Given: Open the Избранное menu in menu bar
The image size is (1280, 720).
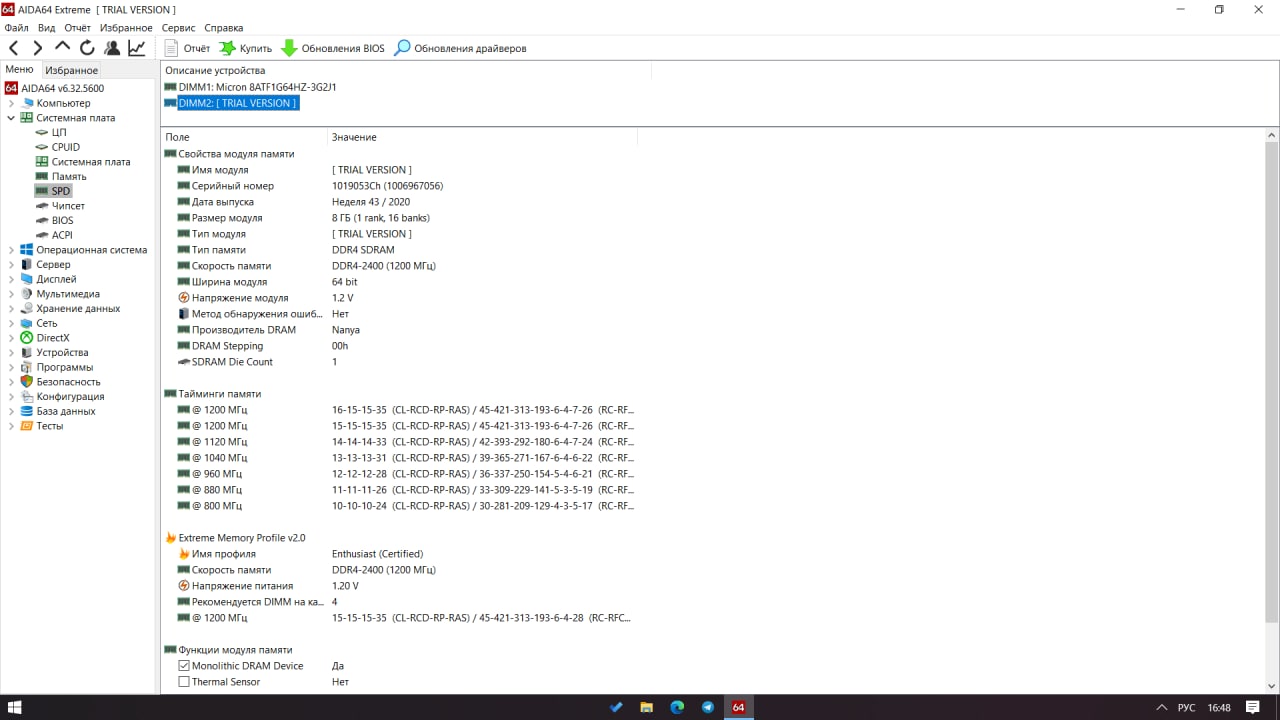Looking at the screenshot, I should [x=126, y=28].
